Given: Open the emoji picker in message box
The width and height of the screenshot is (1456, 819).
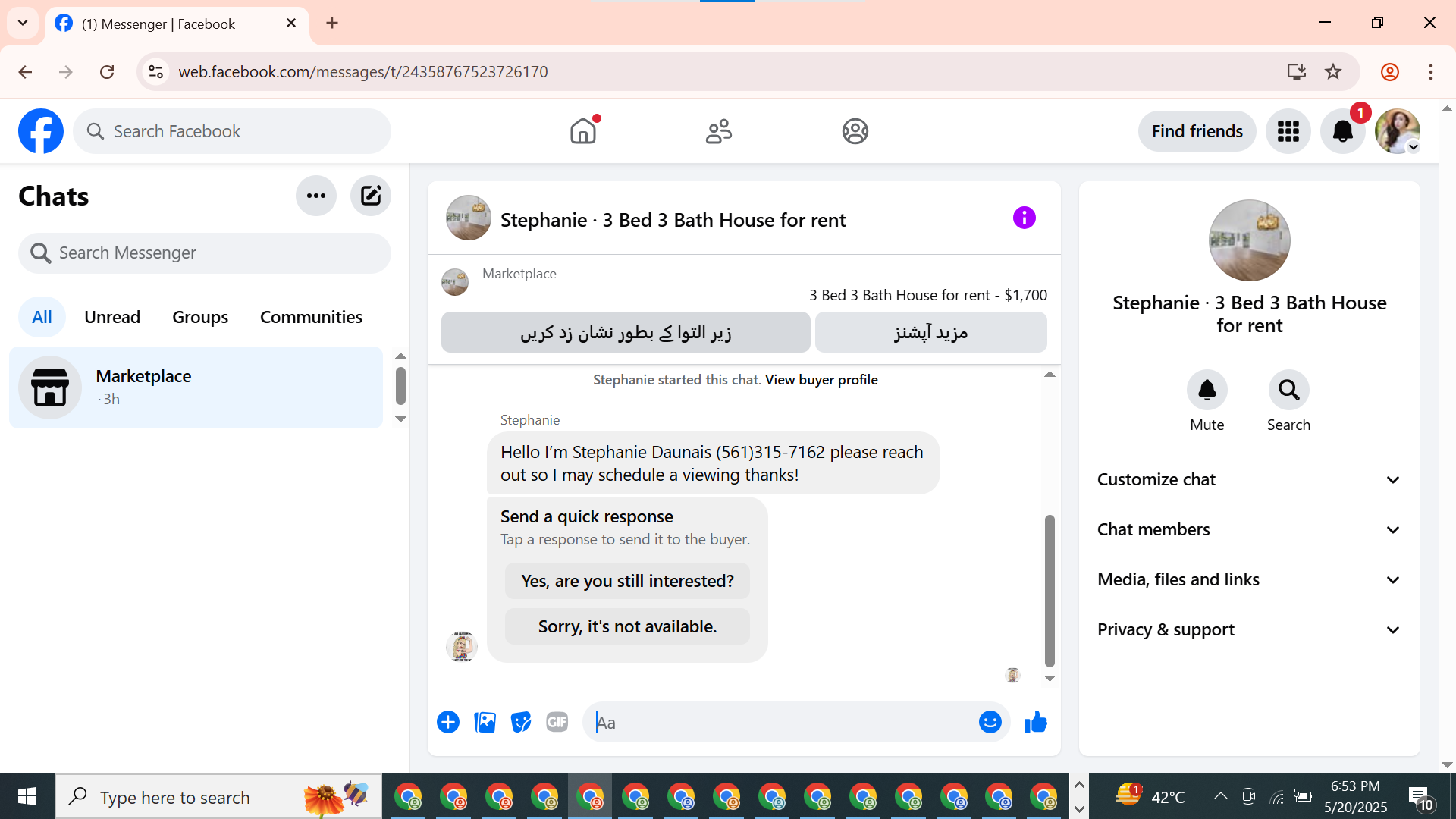Looking at the screenshot, I should coord(990,723).
